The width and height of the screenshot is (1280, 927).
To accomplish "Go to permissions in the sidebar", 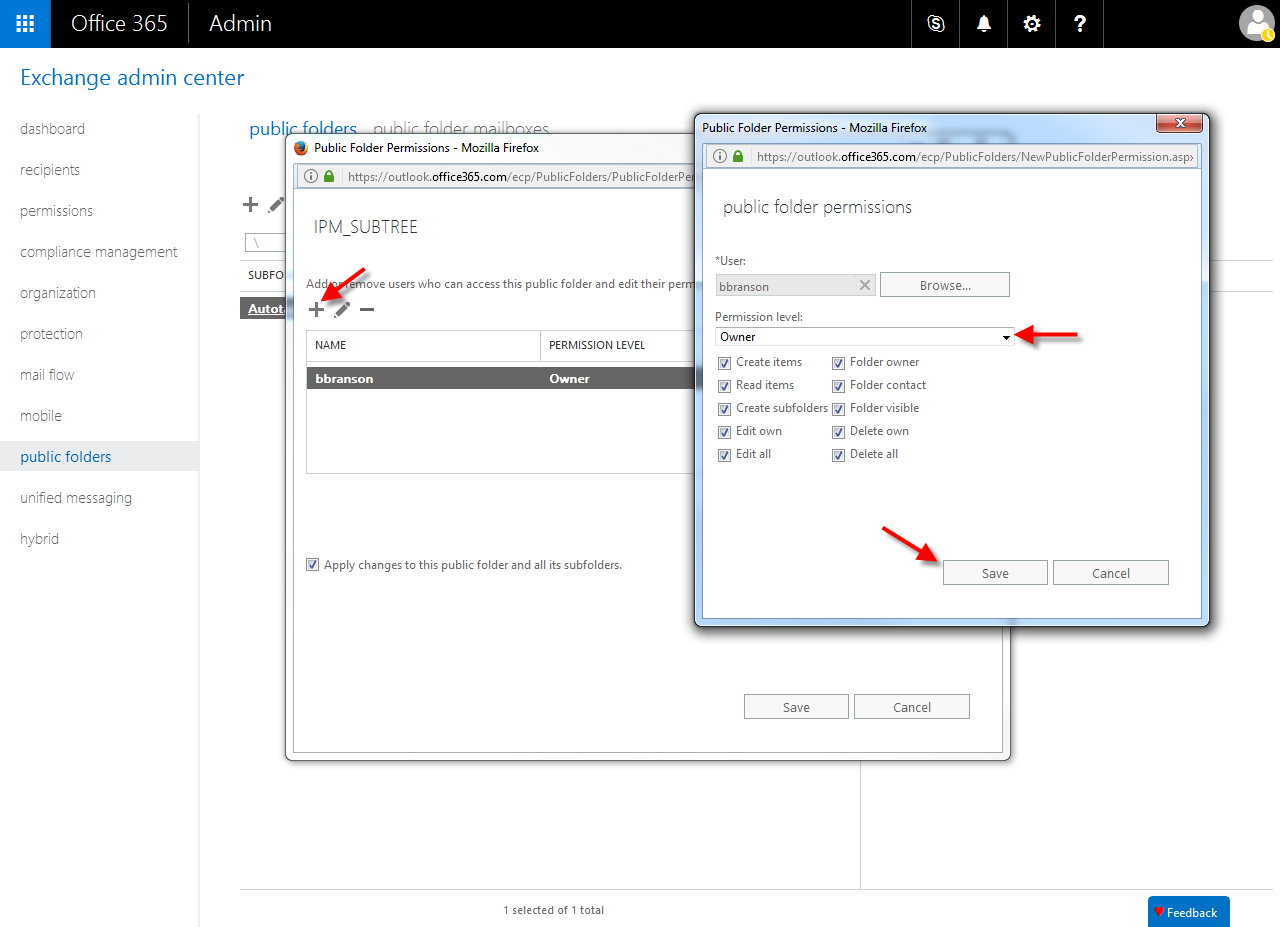I will pyautogui.click(x=56, y=211).
